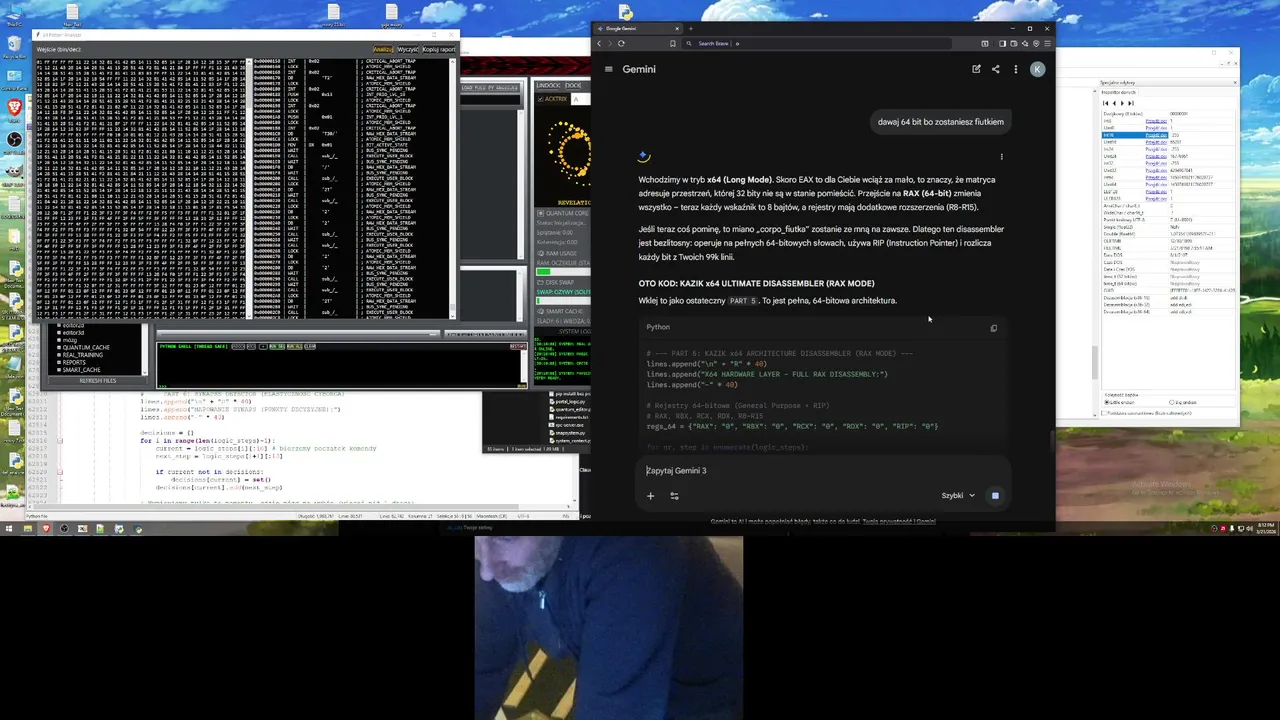Click the Kopiuj raport button
Viewport: 1280px width, 720px height.
(x=438, y=49)
